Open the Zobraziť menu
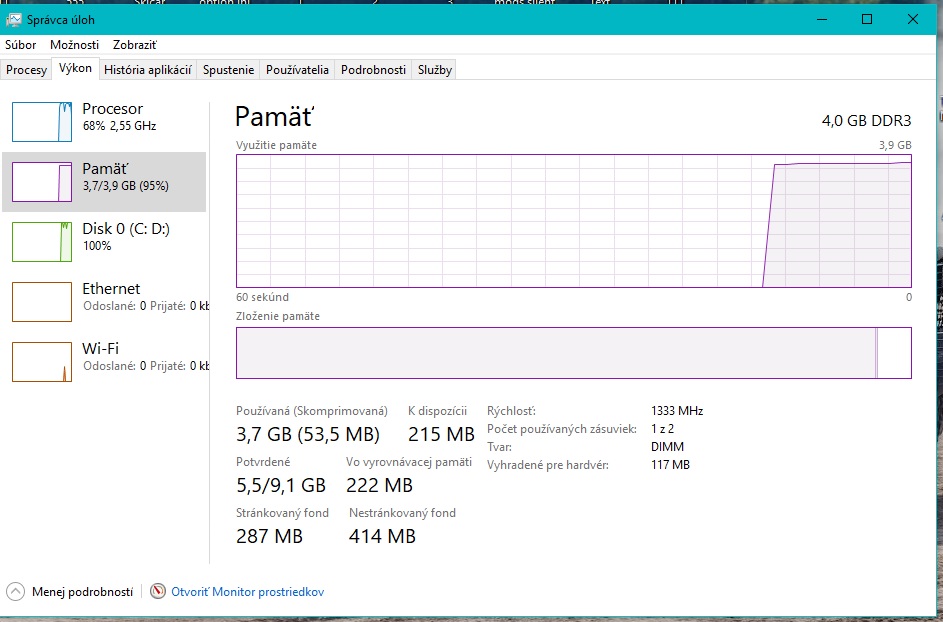The height and width of the screenshot is (622, 943). (x=134, y=45)
